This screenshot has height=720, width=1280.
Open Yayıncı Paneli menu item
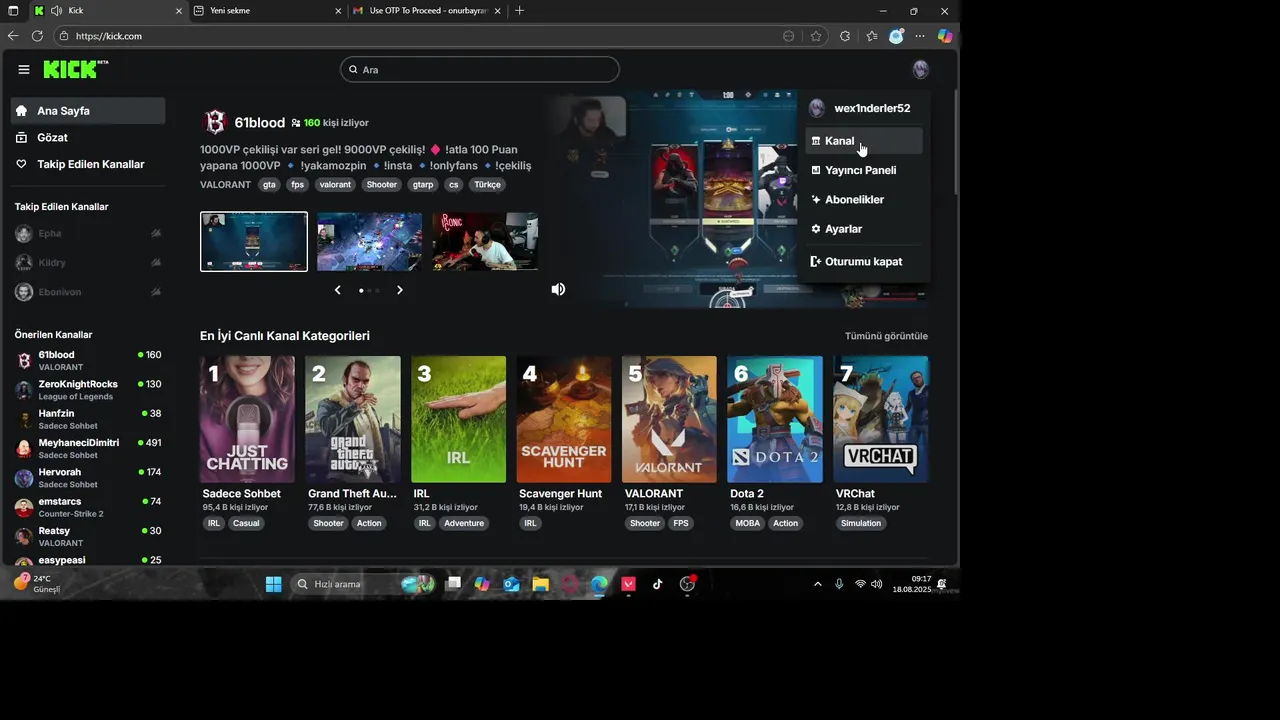[863, 170]
